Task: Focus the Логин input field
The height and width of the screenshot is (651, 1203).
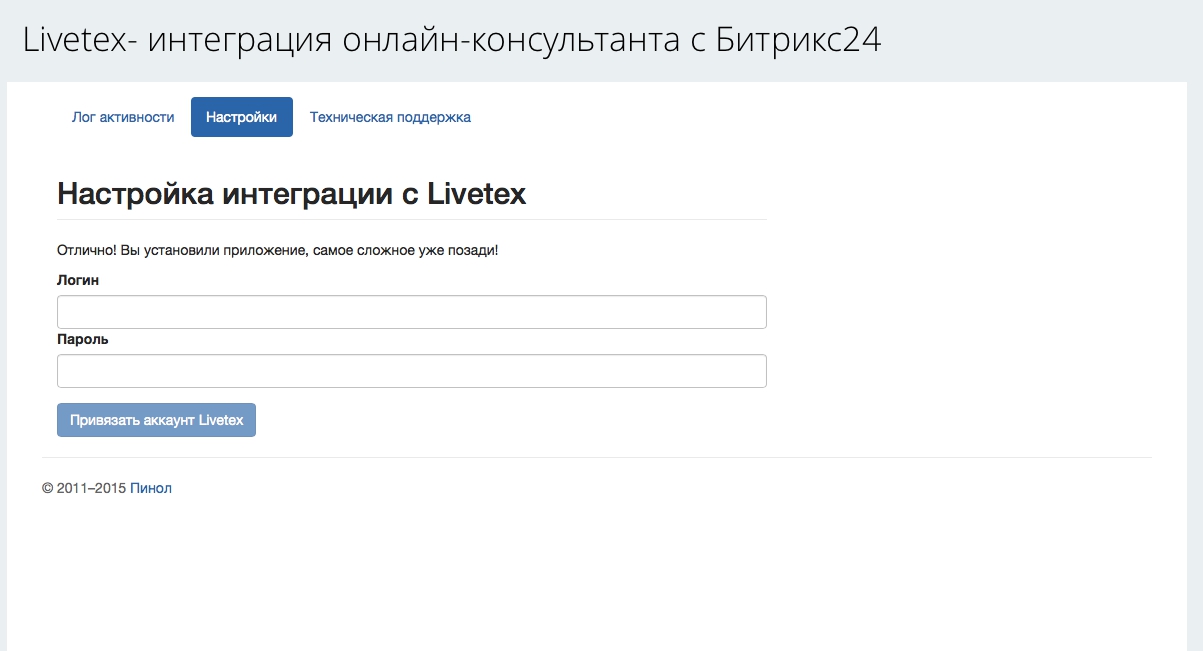Action: click(x=411, y=312)
